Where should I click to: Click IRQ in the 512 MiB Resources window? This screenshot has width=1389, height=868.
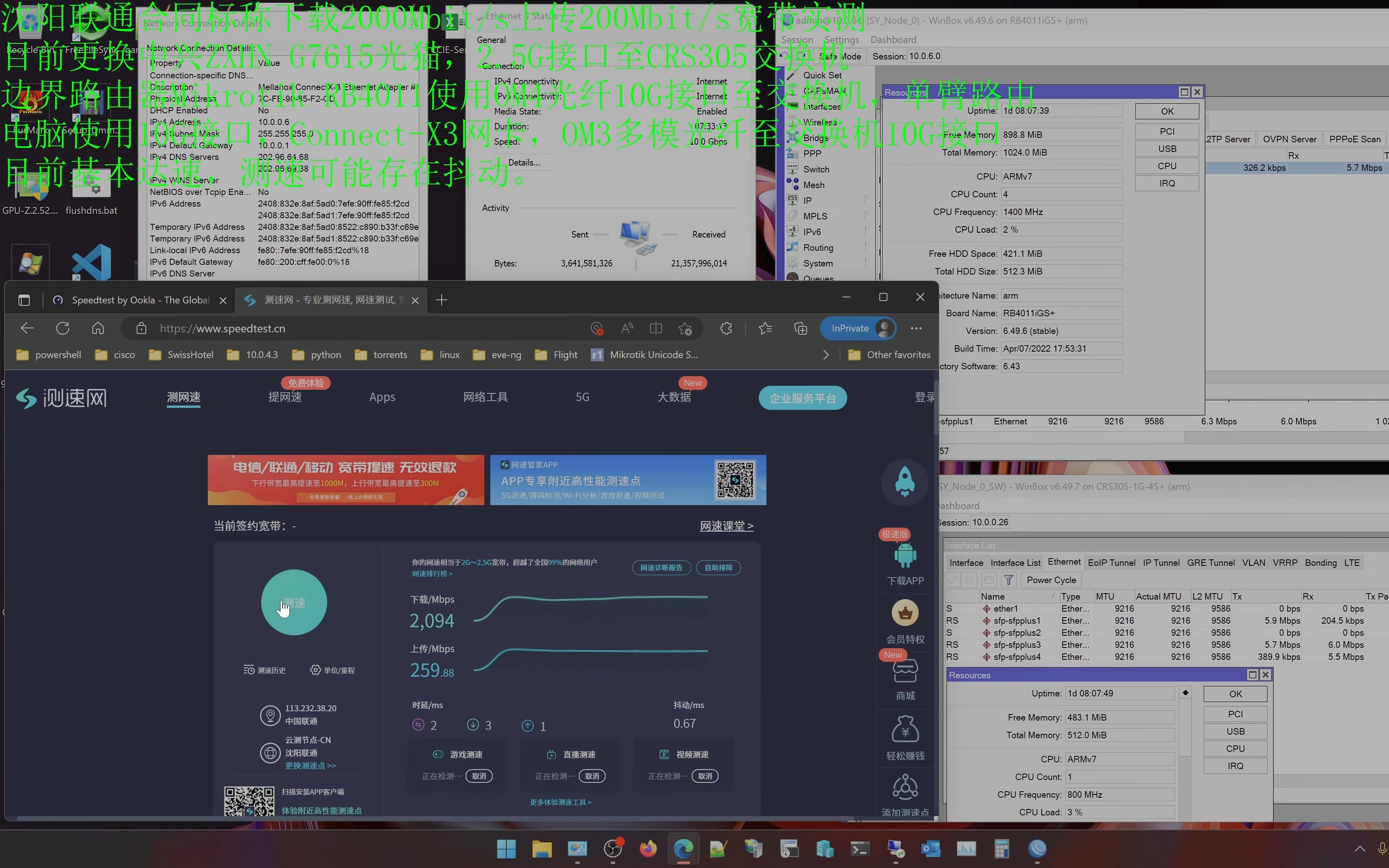(1235, 766)
